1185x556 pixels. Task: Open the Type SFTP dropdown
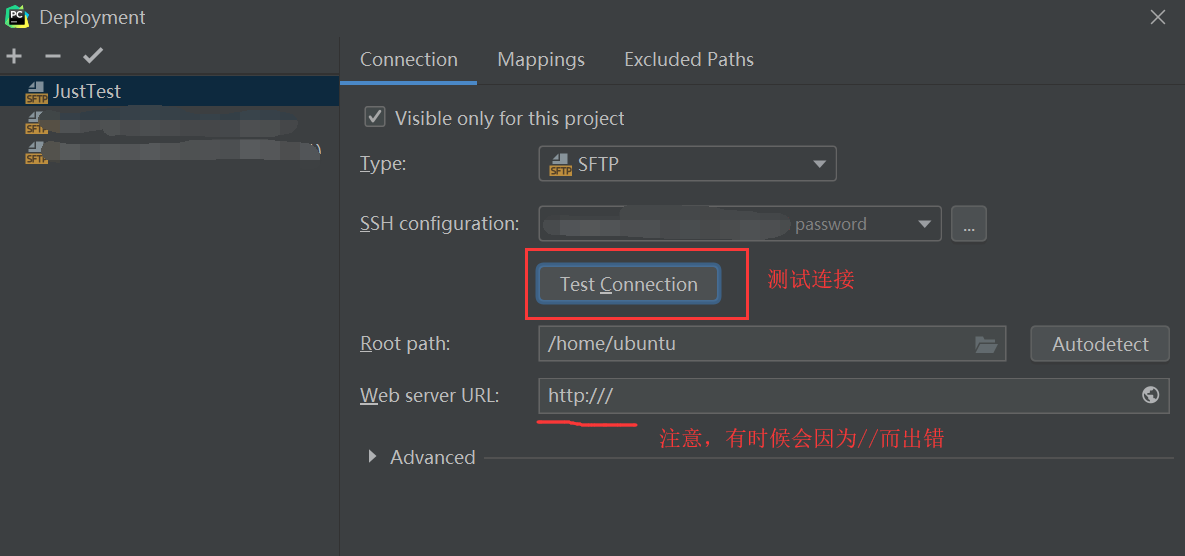pyautogui.click(x=687, y=164)
